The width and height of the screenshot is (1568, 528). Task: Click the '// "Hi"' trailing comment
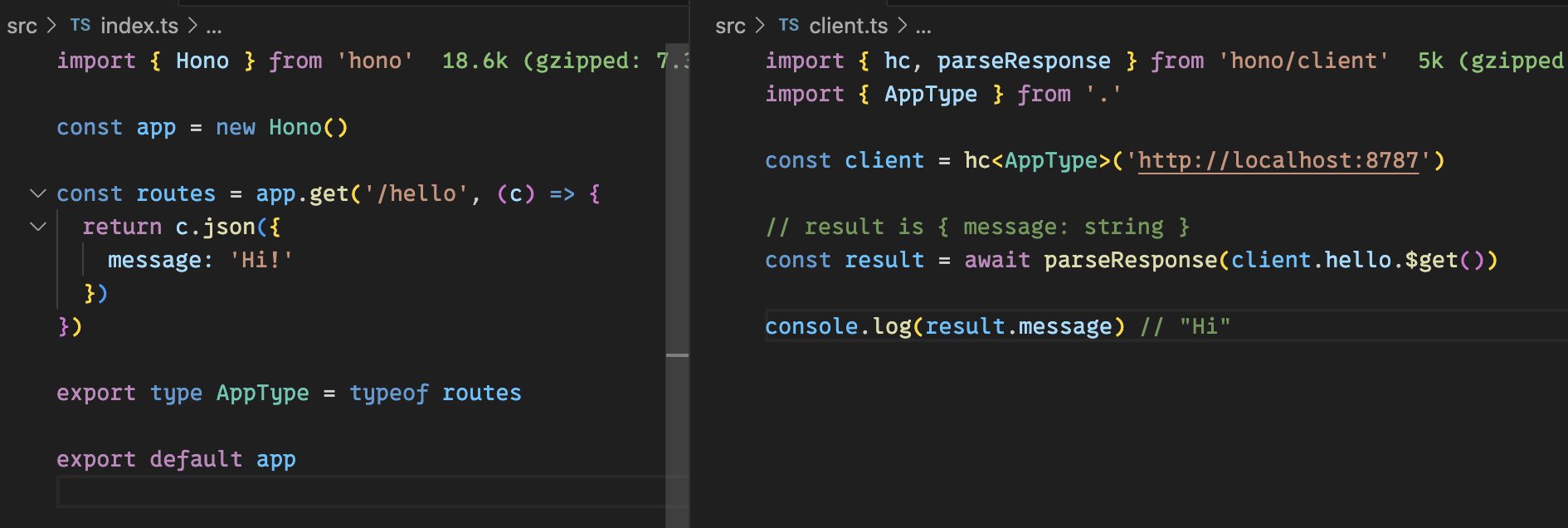tap(1186, 326)
